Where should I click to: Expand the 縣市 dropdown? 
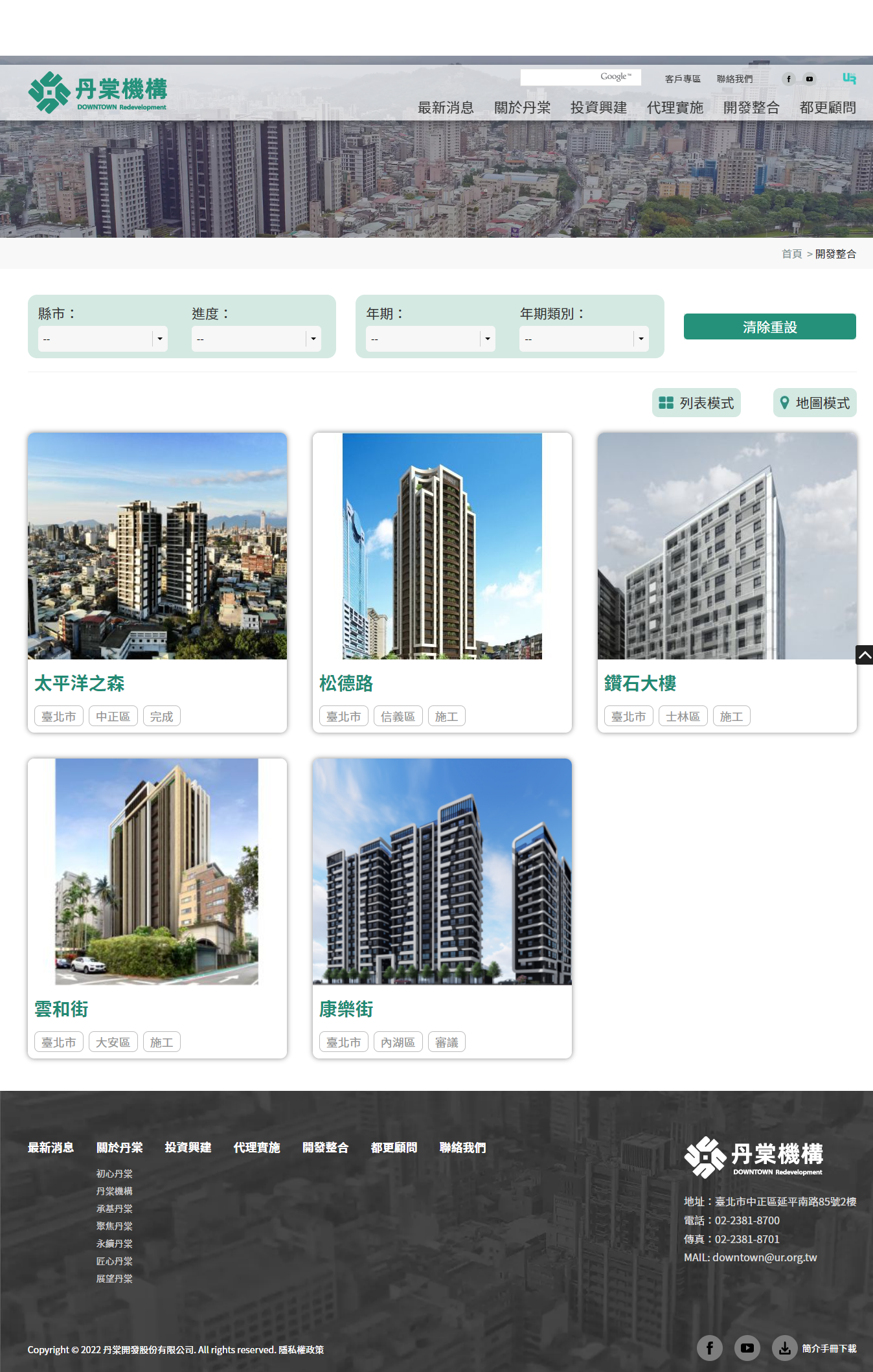click(x=103, y=339)
